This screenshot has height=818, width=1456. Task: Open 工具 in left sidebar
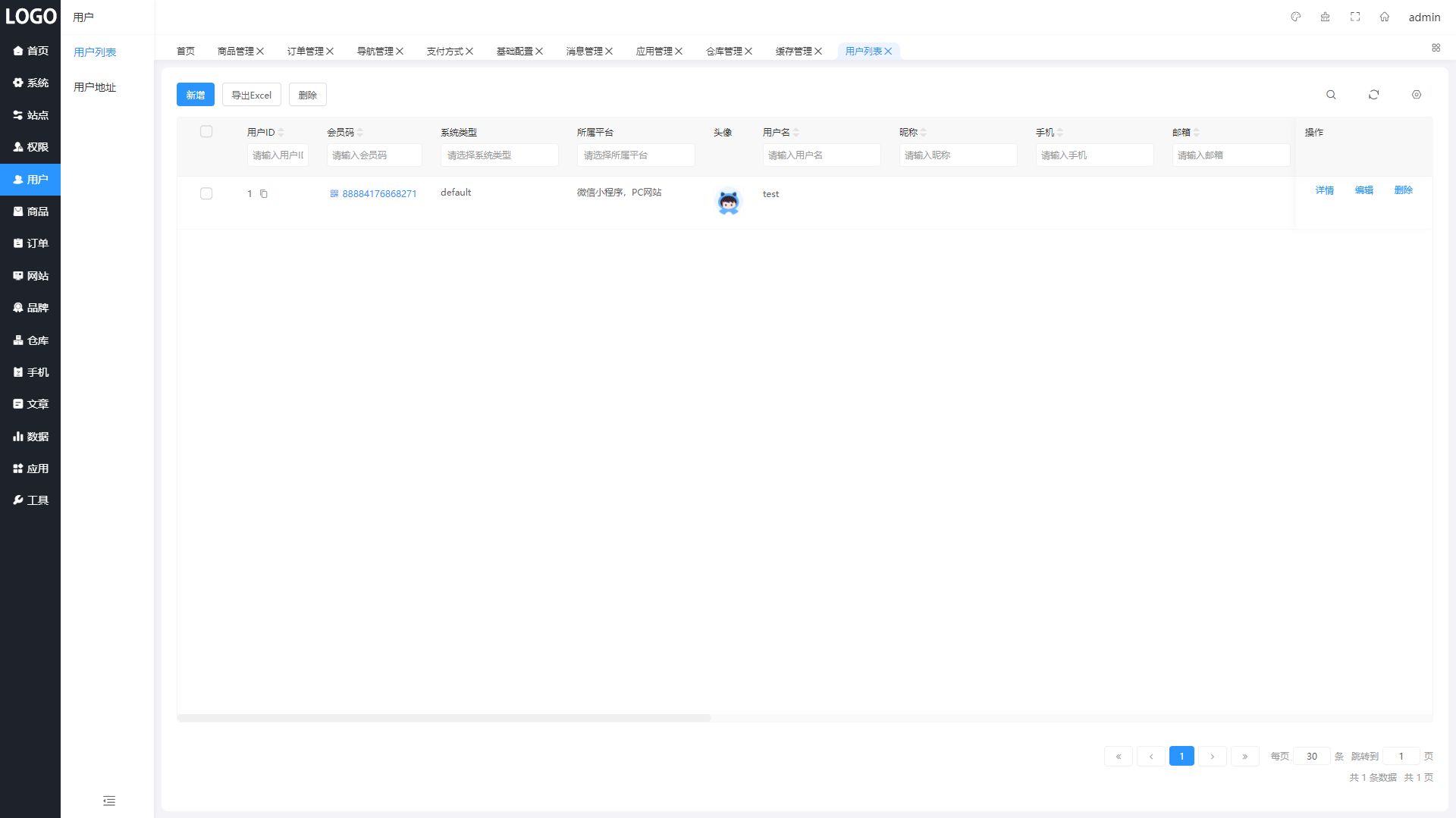click(30, 500)
